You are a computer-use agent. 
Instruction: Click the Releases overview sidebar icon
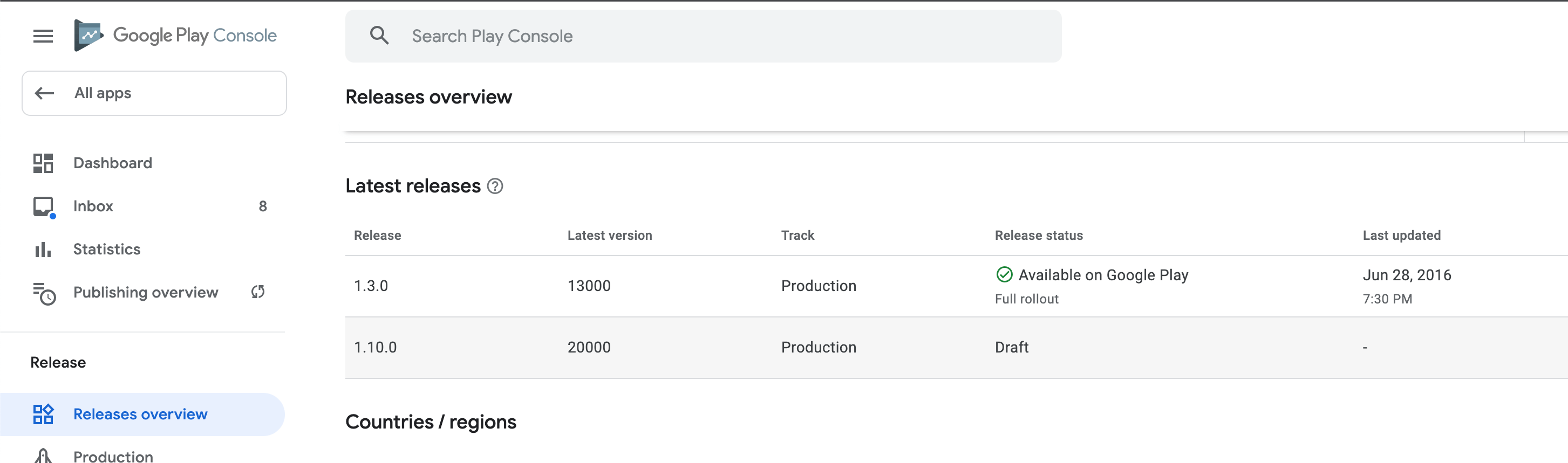43,414
